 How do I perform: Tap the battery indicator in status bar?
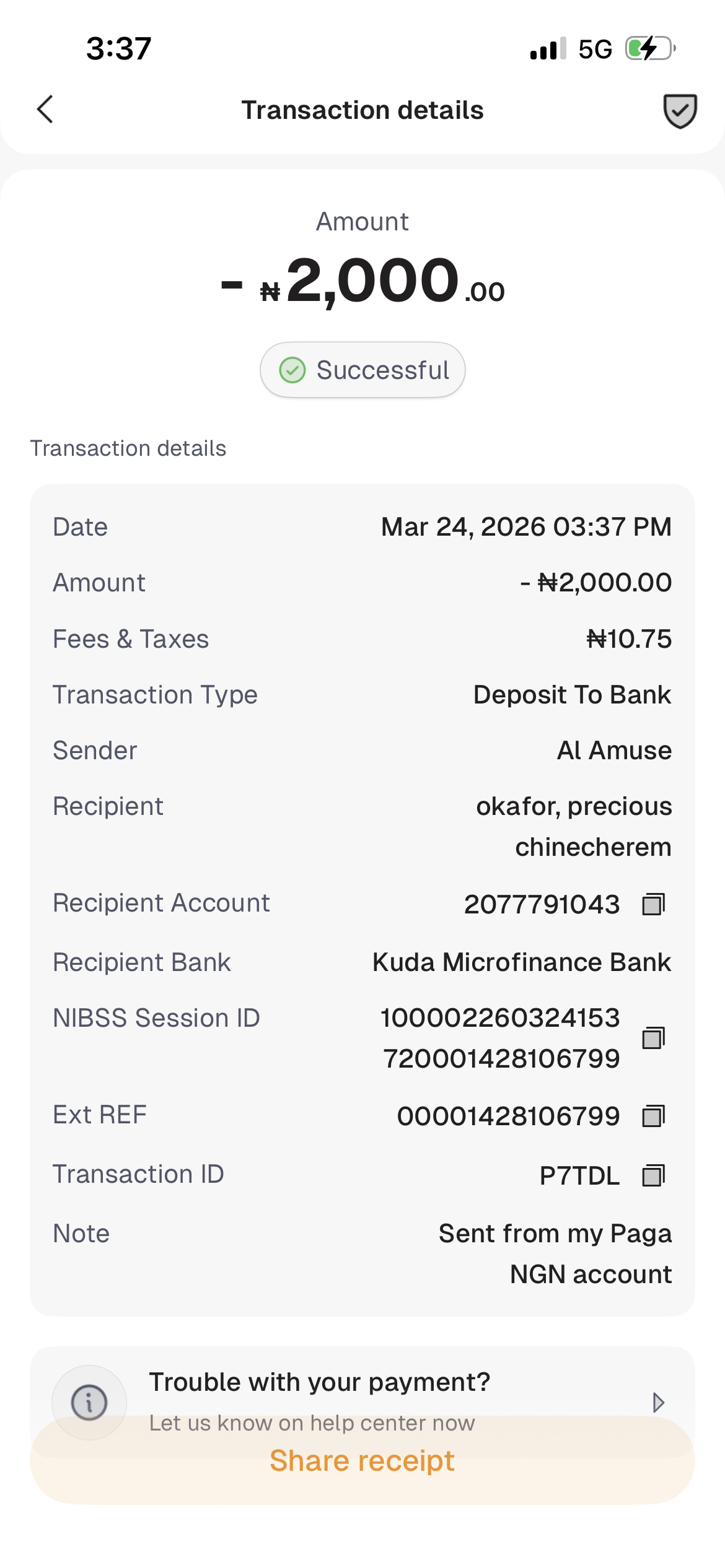[x=649, y=48]
